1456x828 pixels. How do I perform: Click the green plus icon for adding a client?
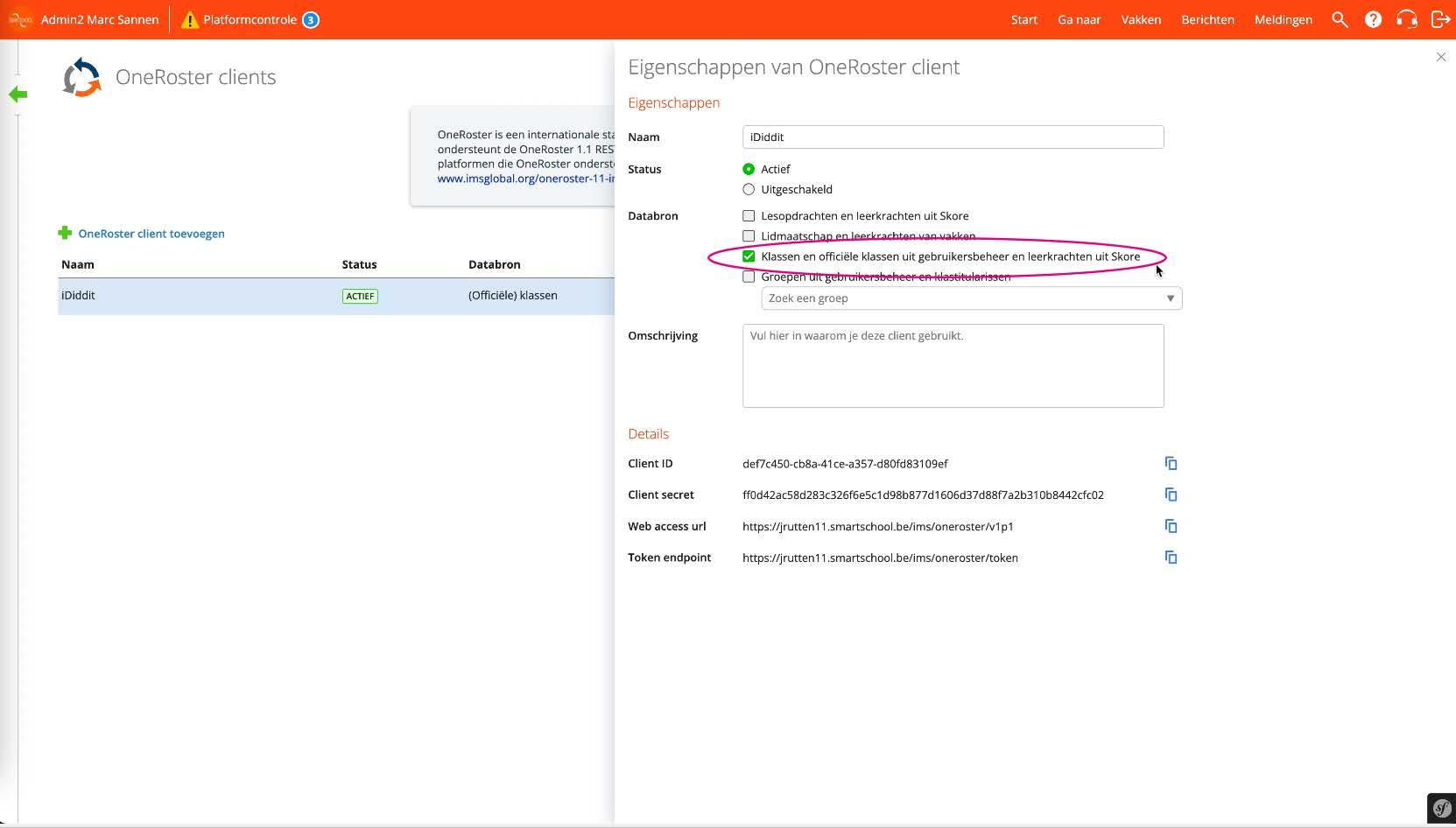tap(65, 233)
